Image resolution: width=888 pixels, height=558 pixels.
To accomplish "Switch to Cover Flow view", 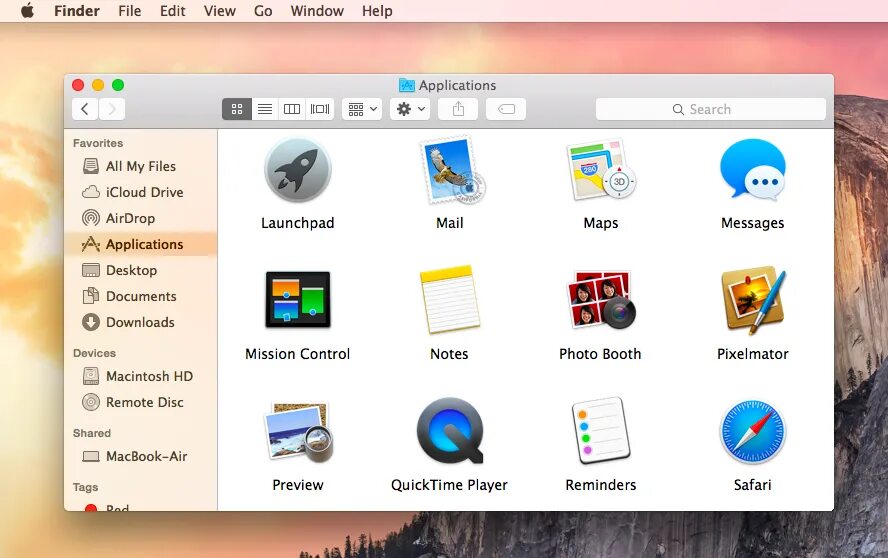I will (x=319, y=109).
